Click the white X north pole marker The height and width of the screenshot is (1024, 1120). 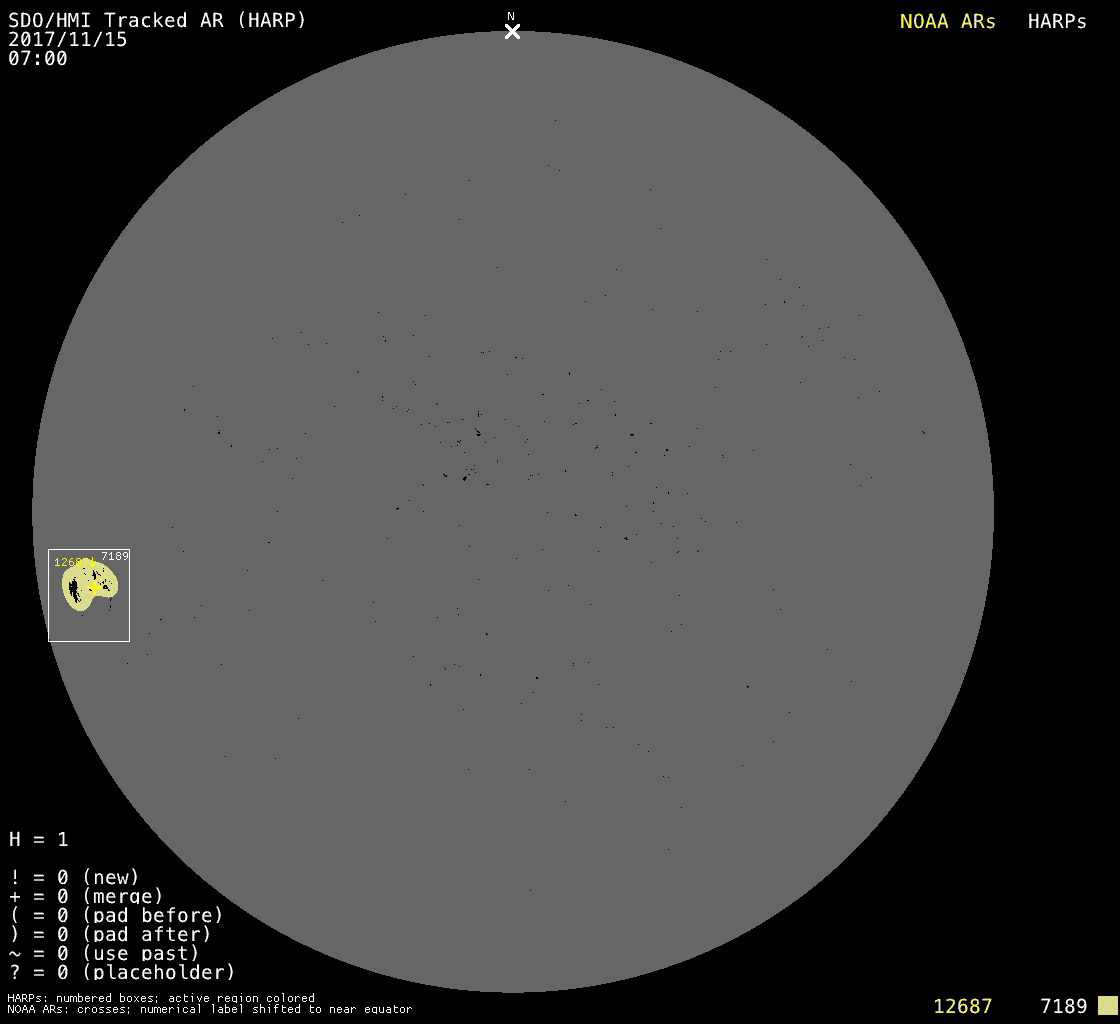[512, 32]
